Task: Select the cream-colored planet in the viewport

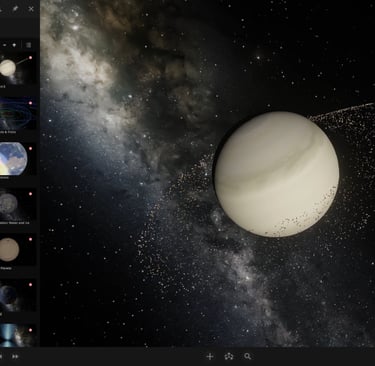Action: click(277, 174)
